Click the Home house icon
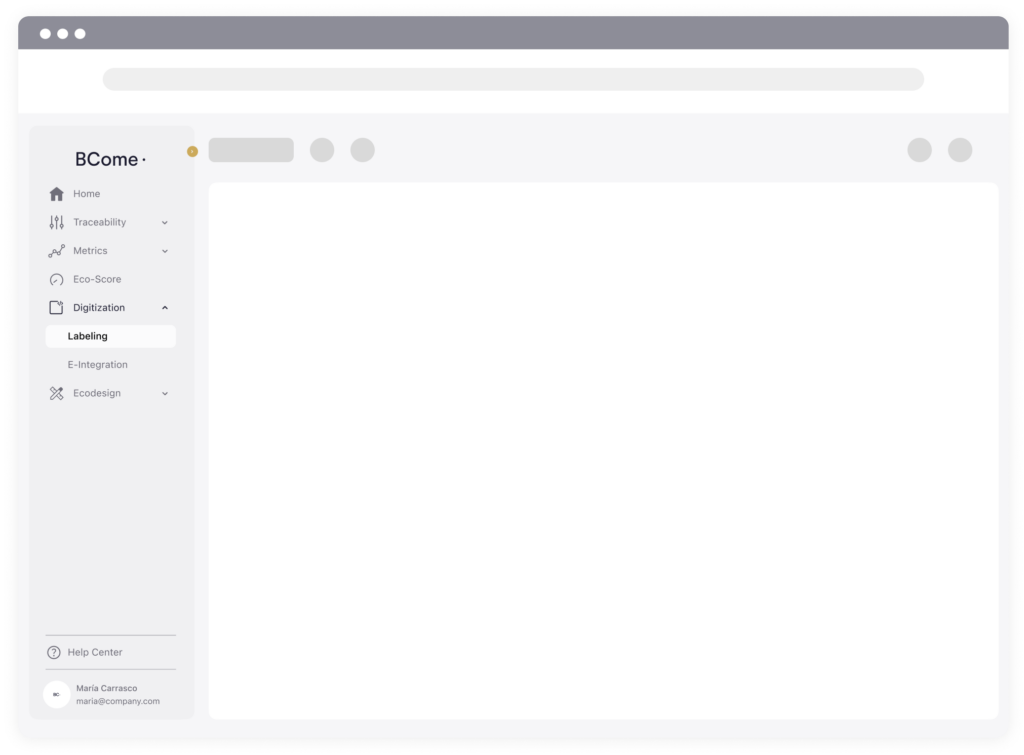This screenshot has height=755, width=1024. 57,194
